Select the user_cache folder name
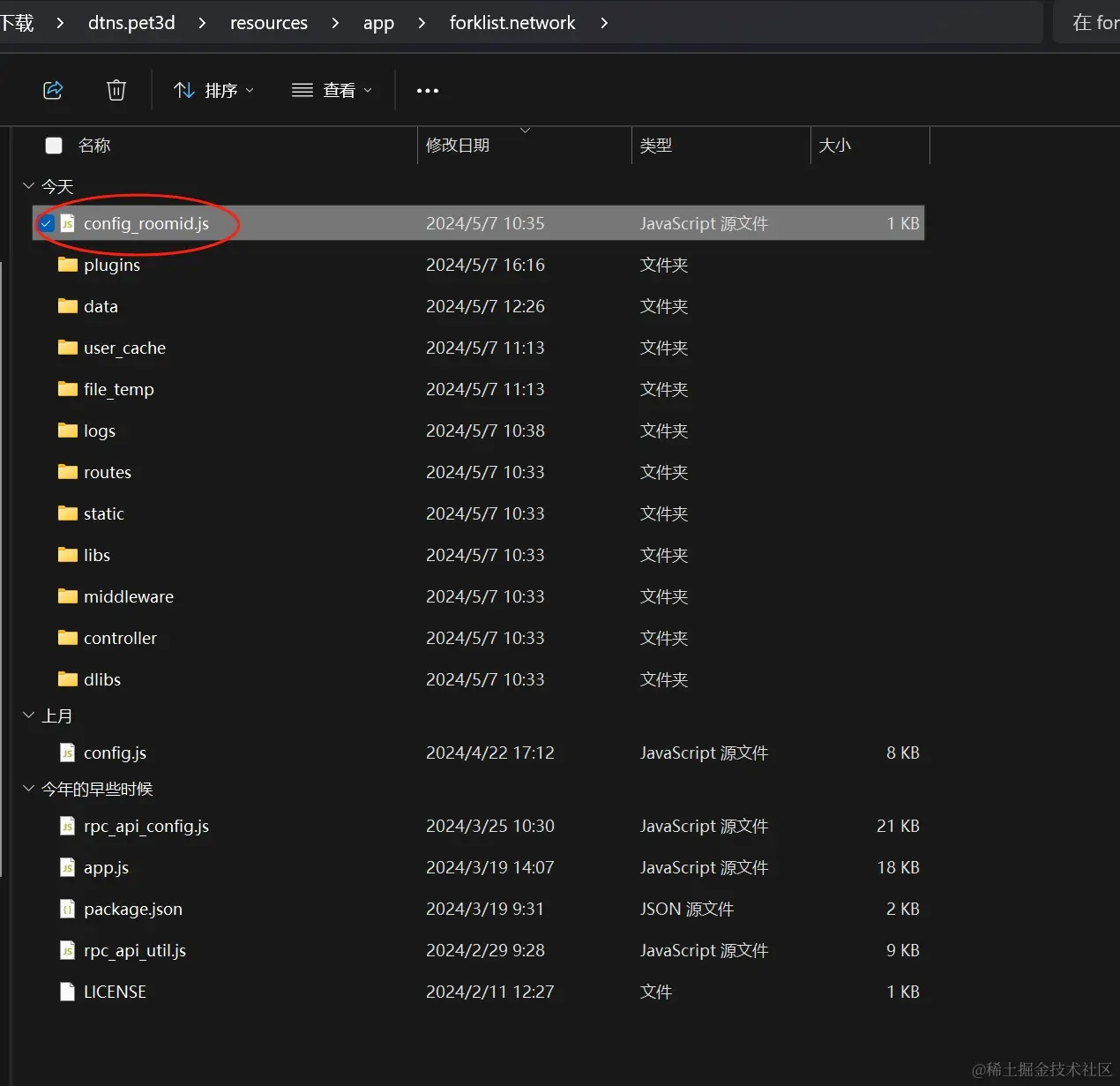Screen dimensions: 1120x1086 [x=124, y=348]
